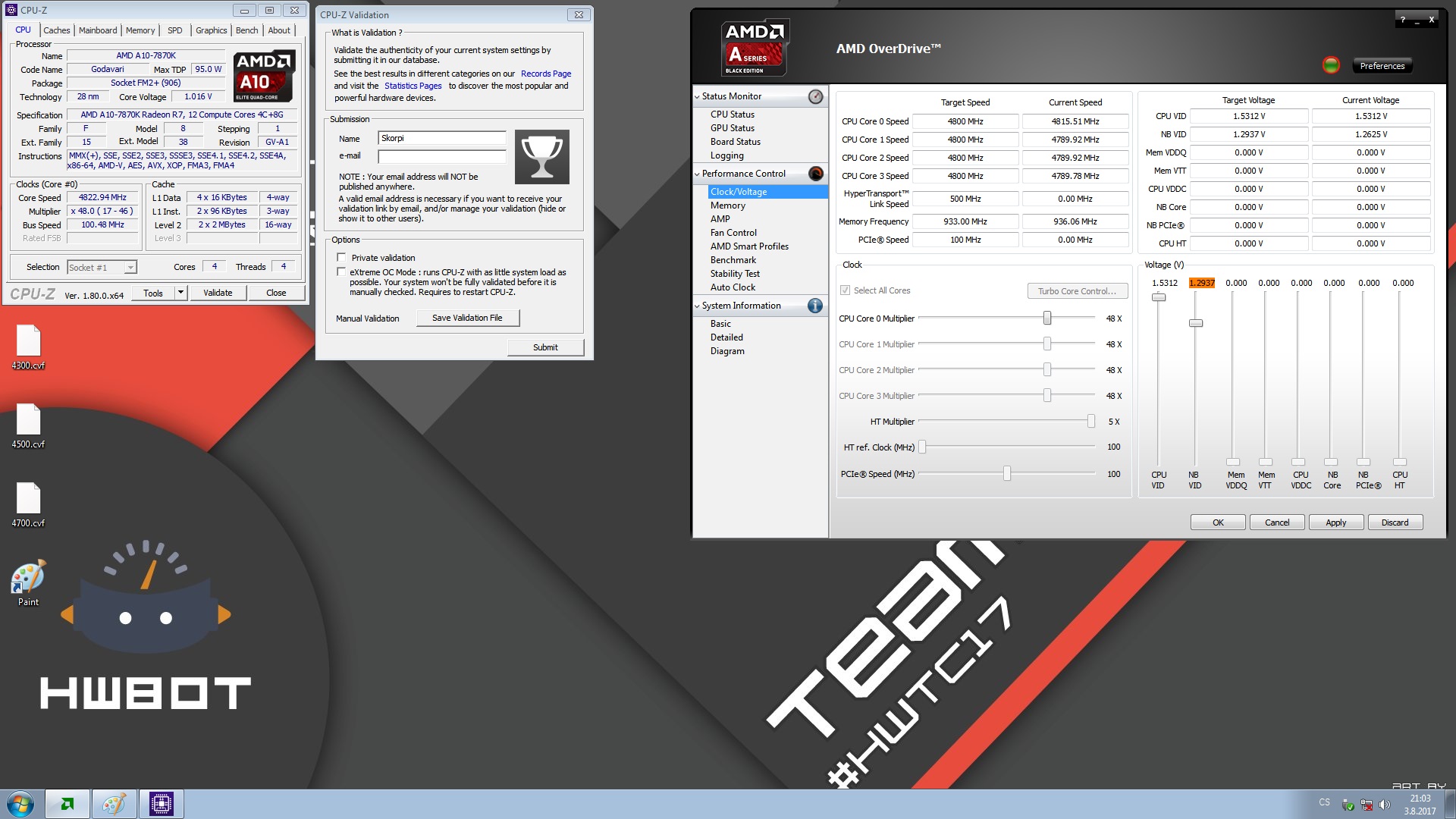The image size is (1456, 819).
Task: Click the AMD OverDrive help question mark
Action: click(1402, 20)
